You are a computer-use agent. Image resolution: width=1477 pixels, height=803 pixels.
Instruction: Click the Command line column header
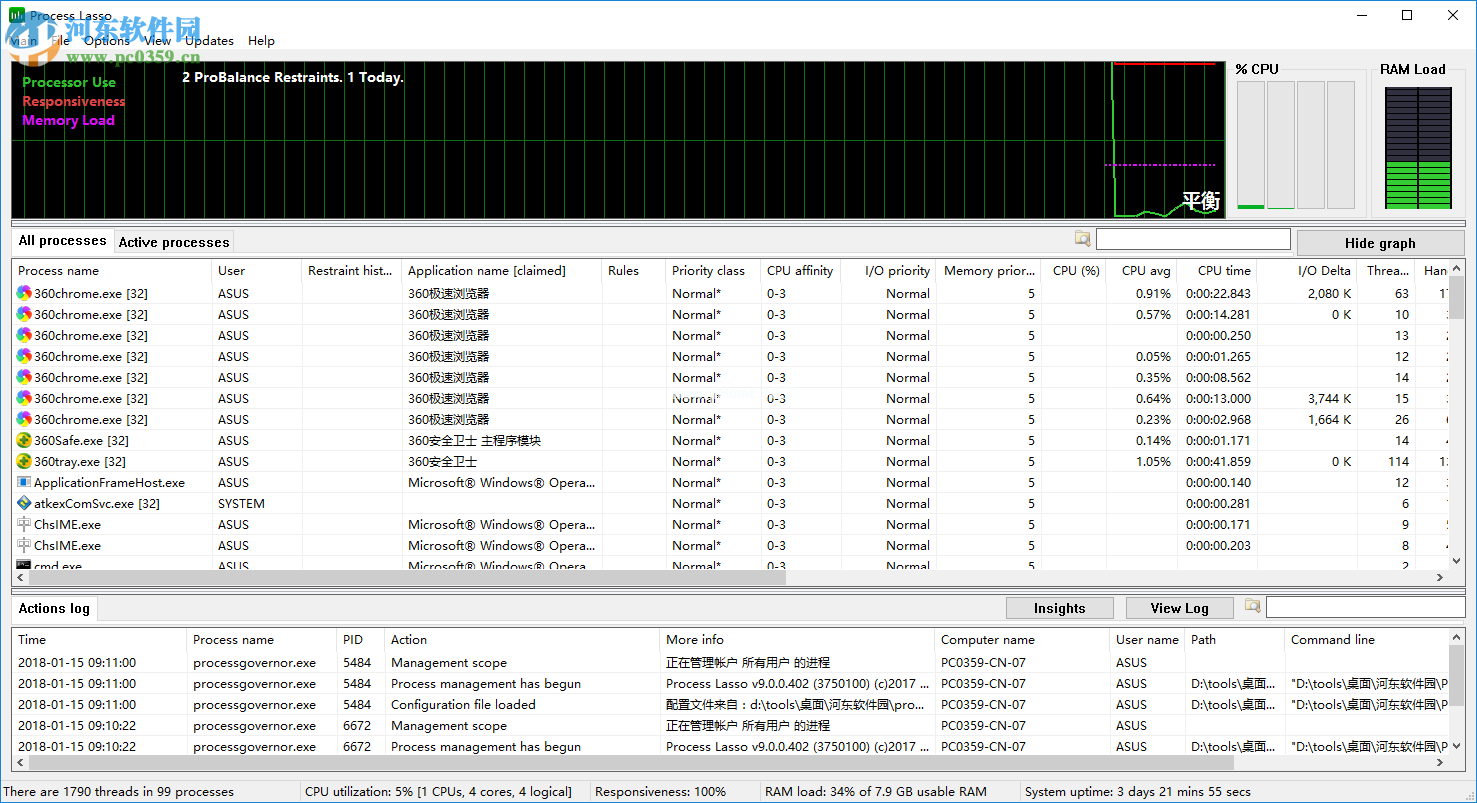[1366, 640]
